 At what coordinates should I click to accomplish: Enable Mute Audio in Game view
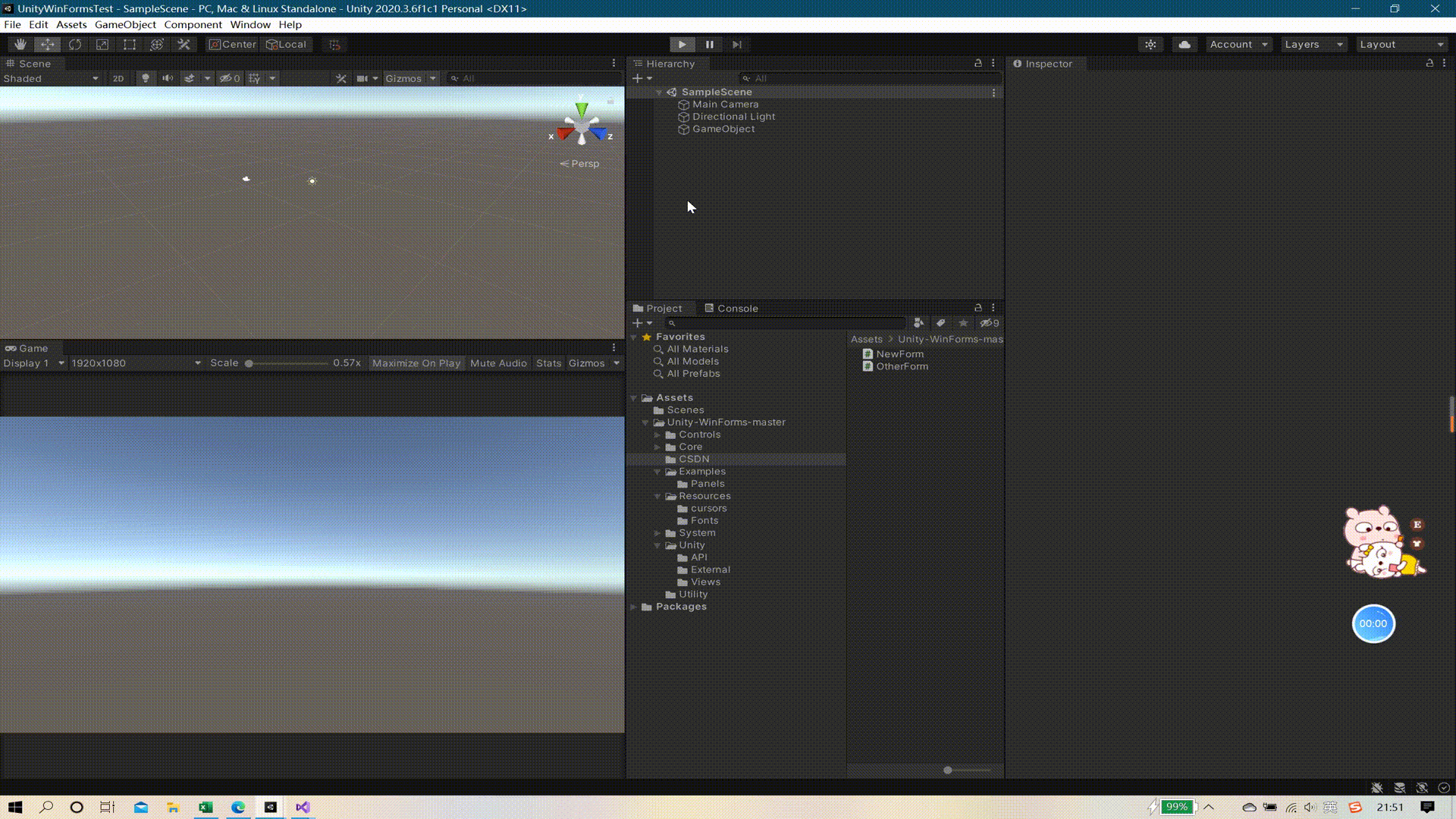tap(498, 363)
